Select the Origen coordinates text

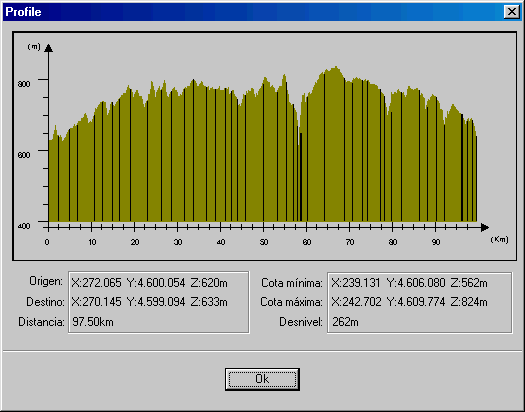click(x=149, y=283)
